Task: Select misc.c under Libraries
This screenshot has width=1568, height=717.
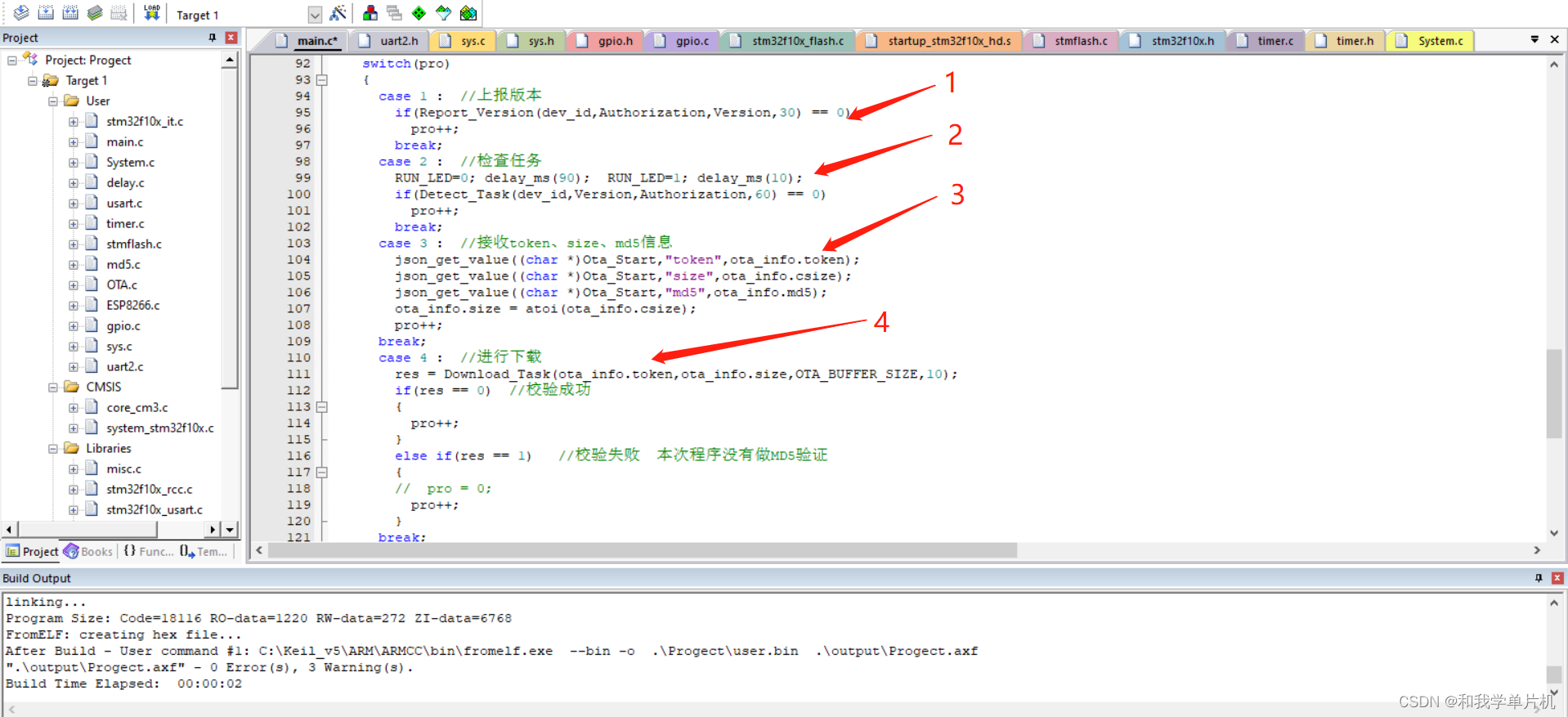Action: [x=124, y=469]
